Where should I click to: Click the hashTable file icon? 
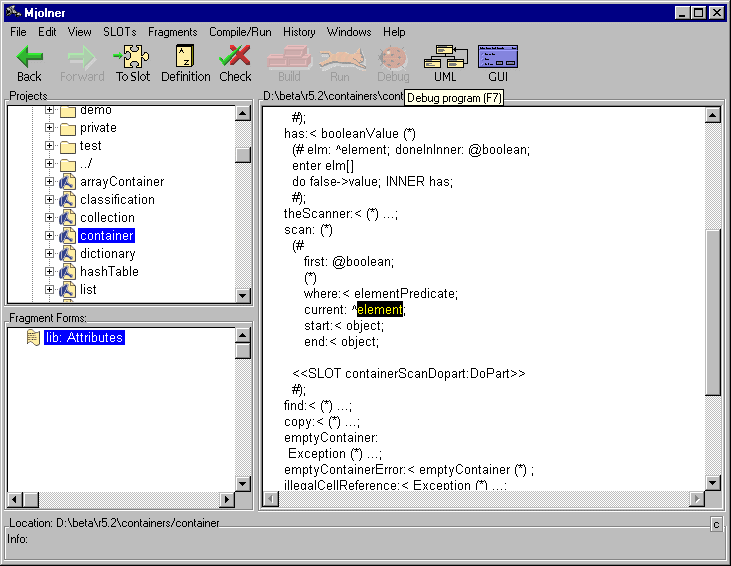[x=68, y=272]
